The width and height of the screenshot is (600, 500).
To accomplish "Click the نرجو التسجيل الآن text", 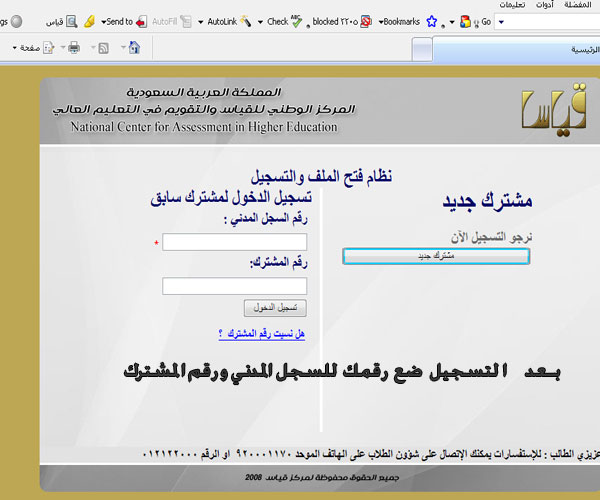I will [491, 237].
